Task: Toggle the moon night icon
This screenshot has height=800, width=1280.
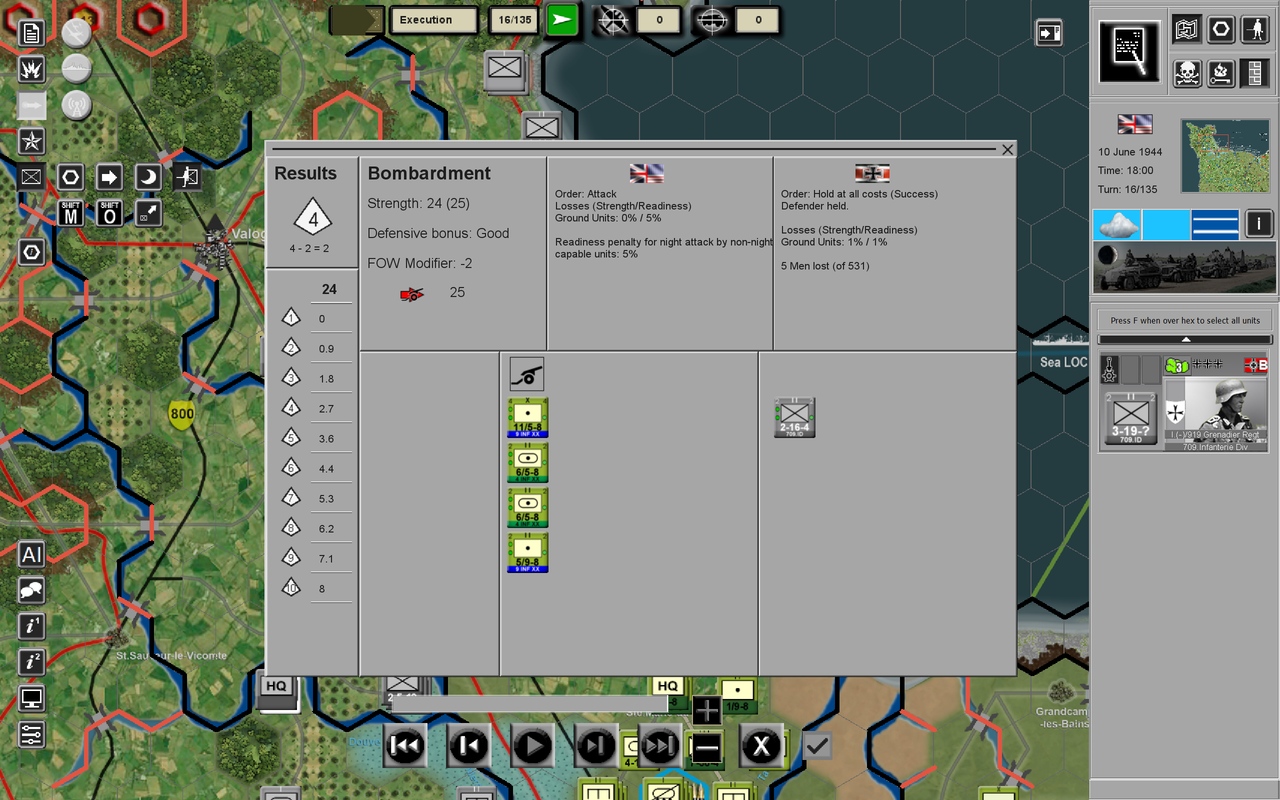Action: pos(148,178)
